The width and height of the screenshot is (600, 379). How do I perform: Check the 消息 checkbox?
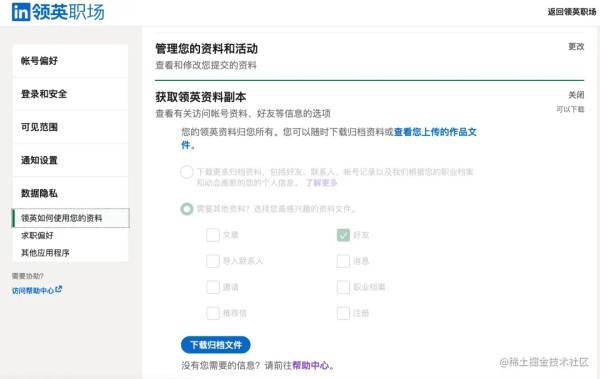tap(343, 261)
